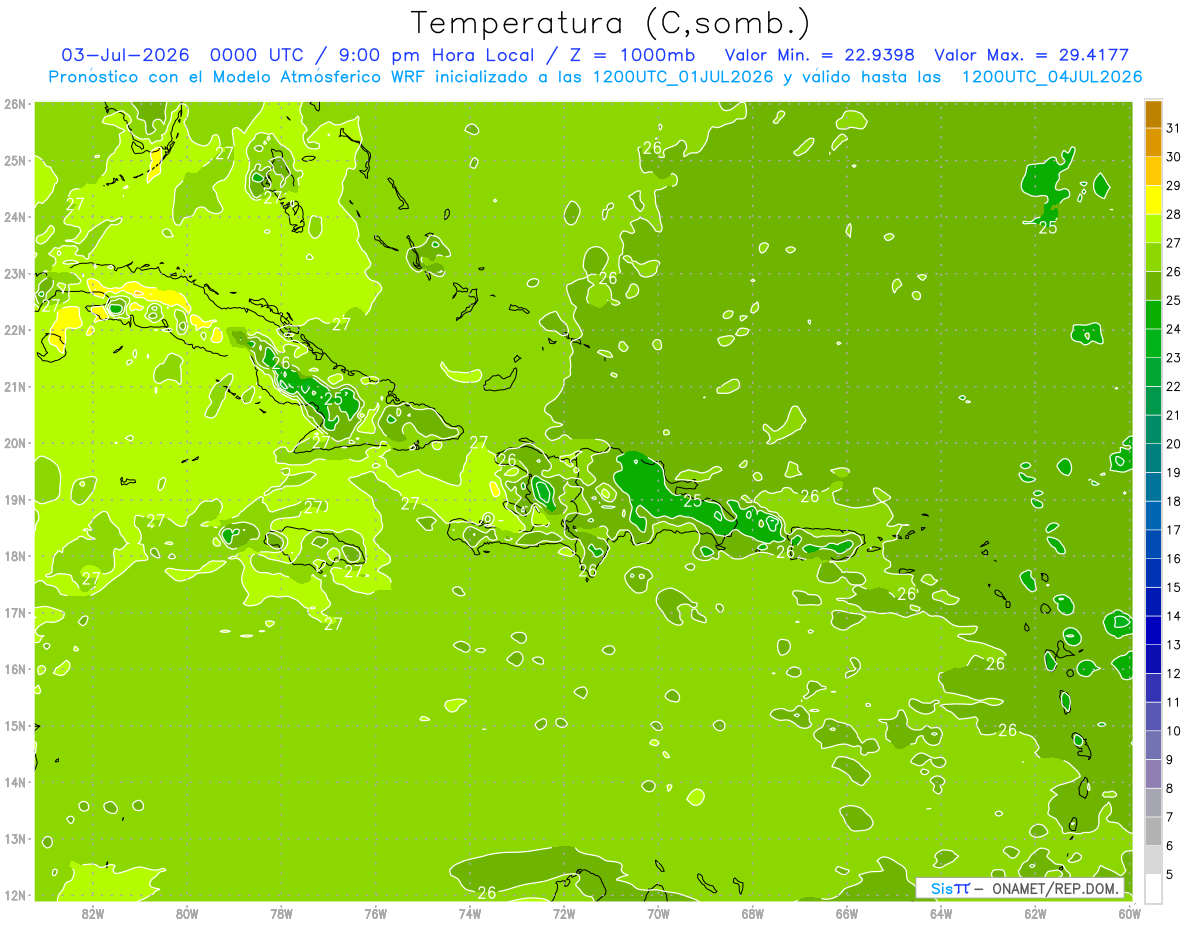The width and height of the screenshot is (1200, 927).
Task: Click the "66W" longitude axis label
Action: pyautogui.click(x=847, y=914)
